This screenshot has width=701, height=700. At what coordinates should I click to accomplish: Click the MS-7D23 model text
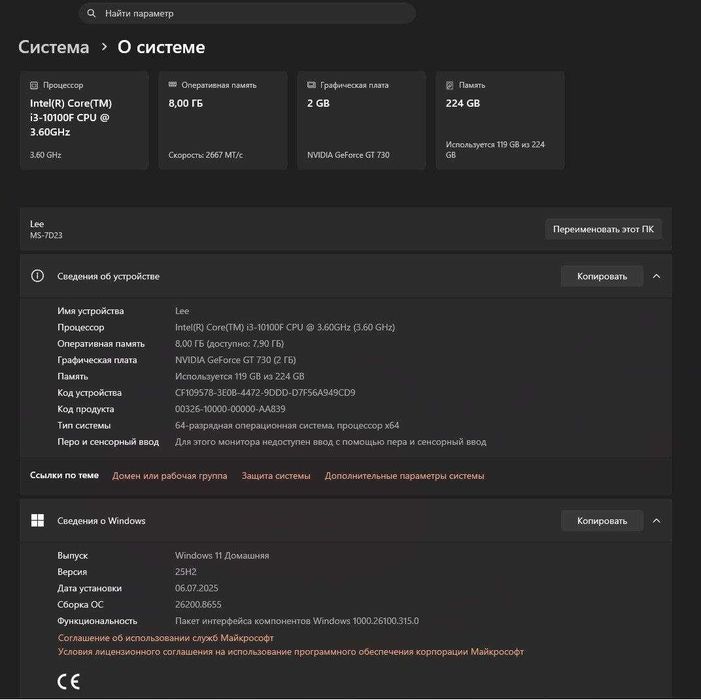click(46, 235)
